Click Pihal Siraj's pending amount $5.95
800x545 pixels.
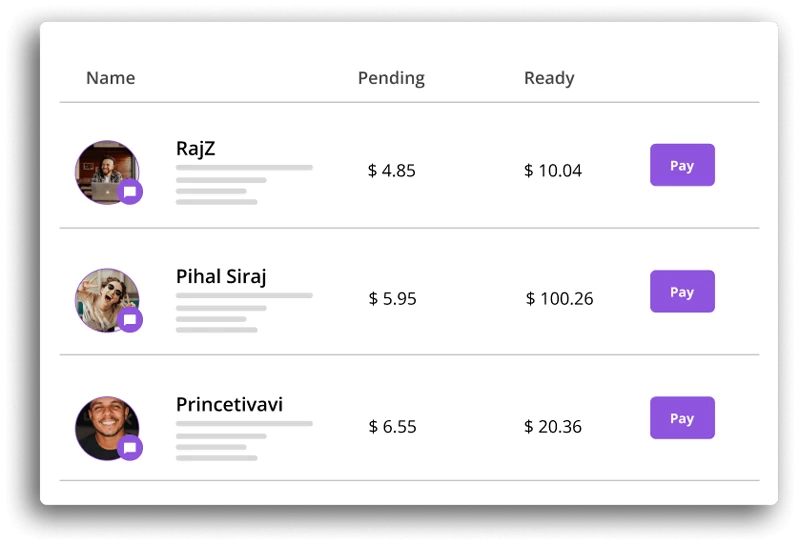392,299
